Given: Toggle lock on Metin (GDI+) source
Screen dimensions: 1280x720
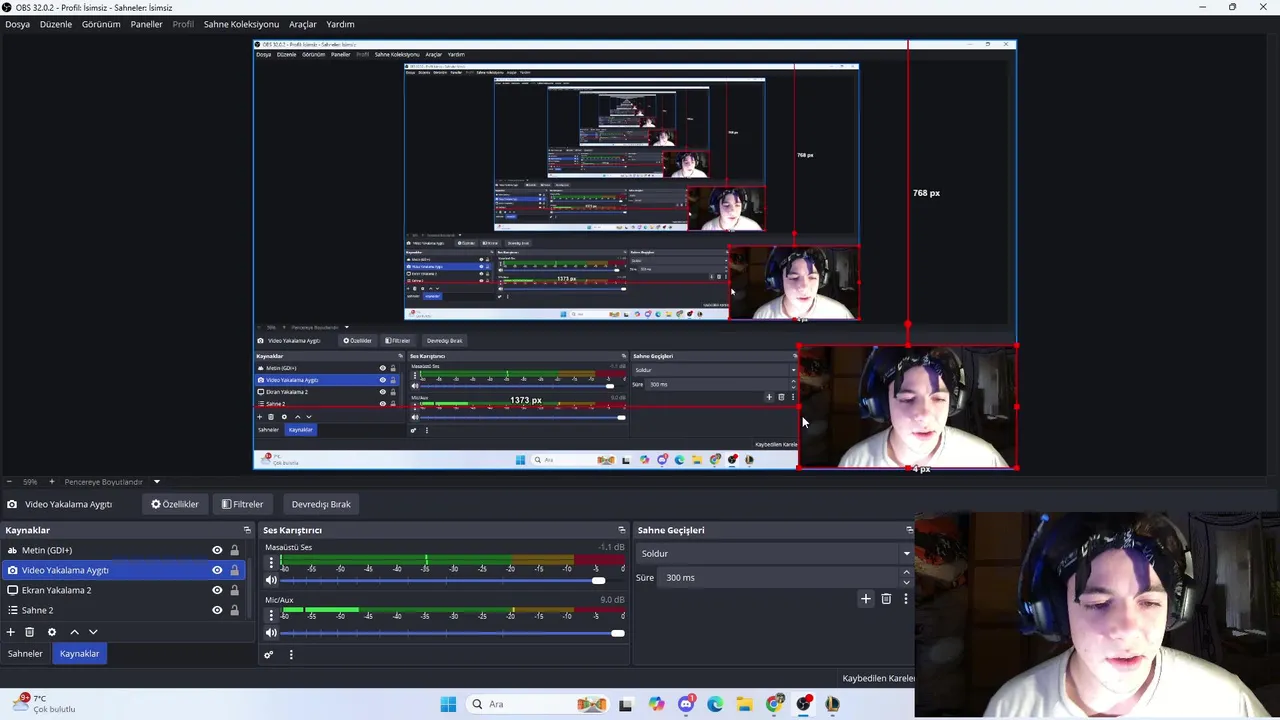Looking at the screenshot, I should click(x=235, y=550).
